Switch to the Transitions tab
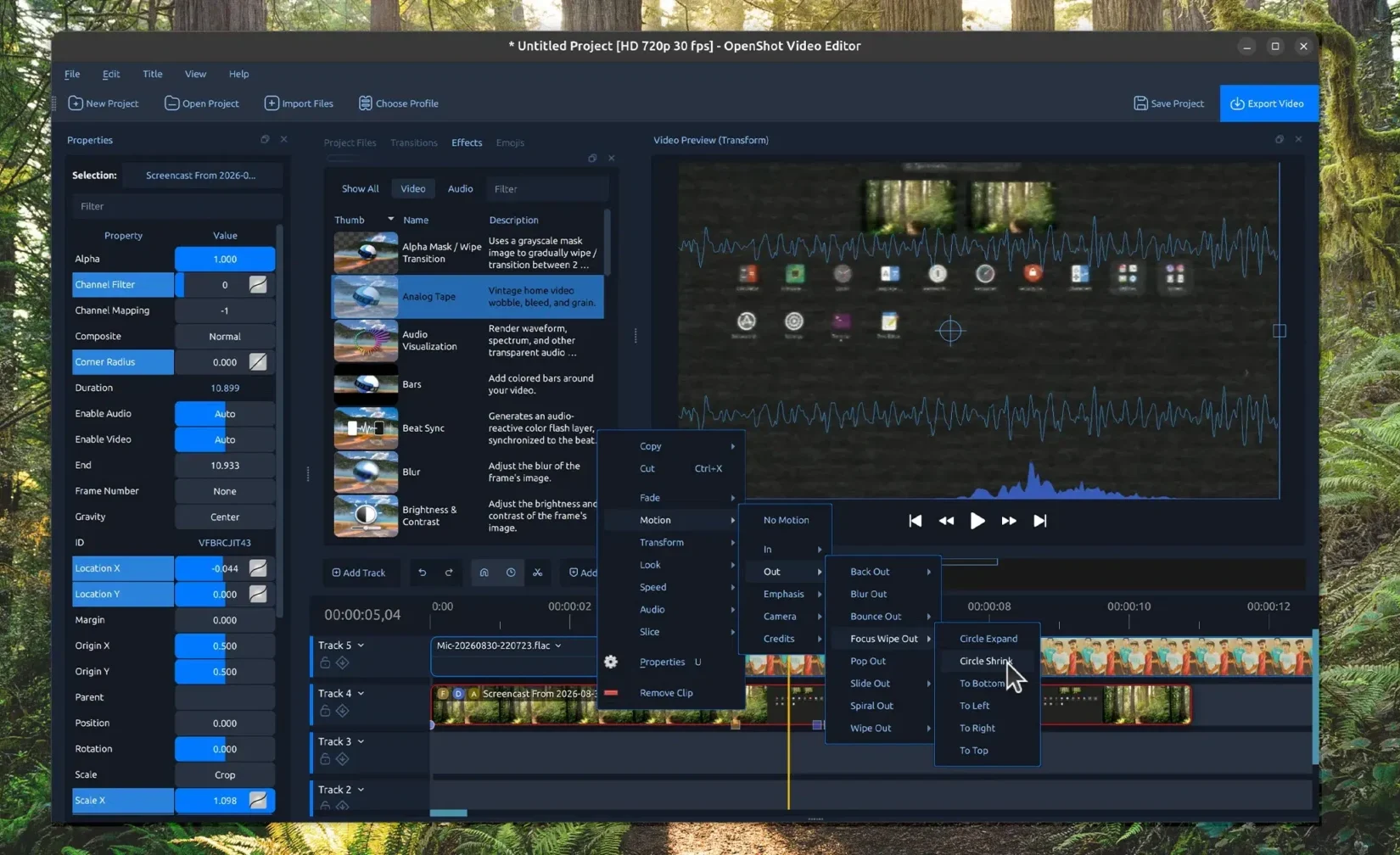The height and width of the screenshot is (855, 1400). [x=413, y=142]
